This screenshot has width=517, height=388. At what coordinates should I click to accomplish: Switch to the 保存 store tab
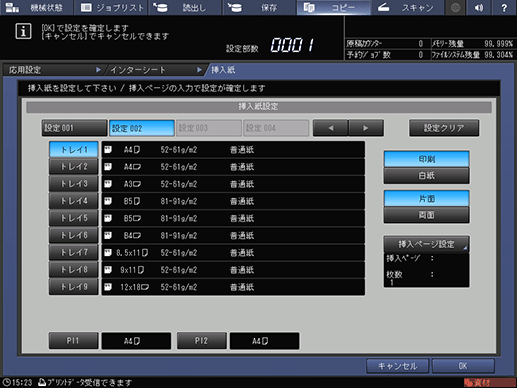click(259, 7)
